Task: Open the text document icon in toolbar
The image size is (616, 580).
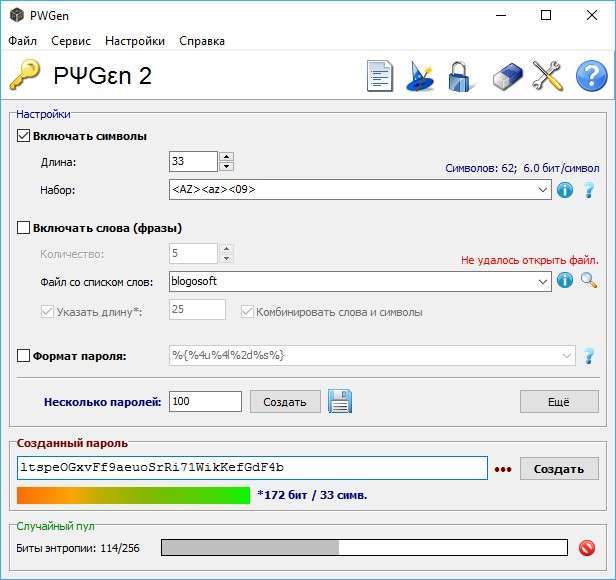Action: pos(380,76)
